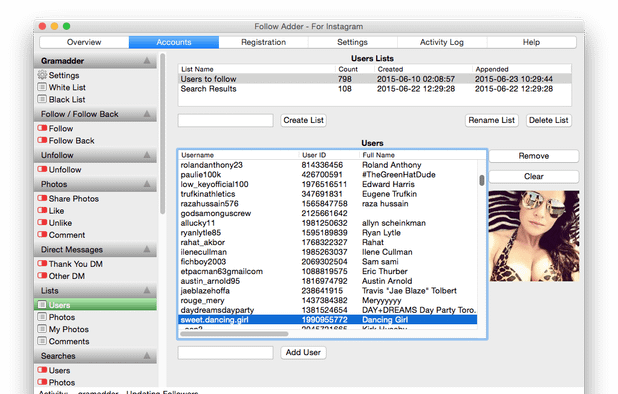Sort lists by the Count column header
The width and height of the screenshot is (618, 394).
coord(354,69)
